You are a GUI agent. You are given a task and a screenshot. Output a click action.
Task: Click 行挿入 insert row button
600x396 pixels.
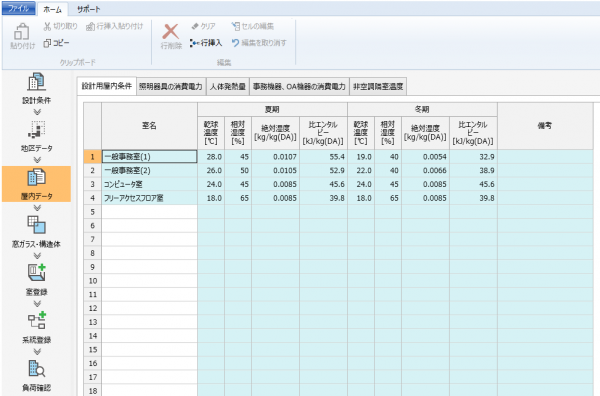206,43
